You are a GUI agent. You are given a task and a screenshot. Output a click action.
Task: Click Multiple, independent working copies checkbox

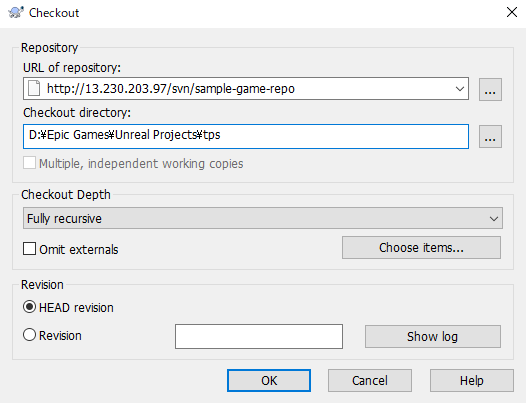pyautogui.click(x=29, y=163)
